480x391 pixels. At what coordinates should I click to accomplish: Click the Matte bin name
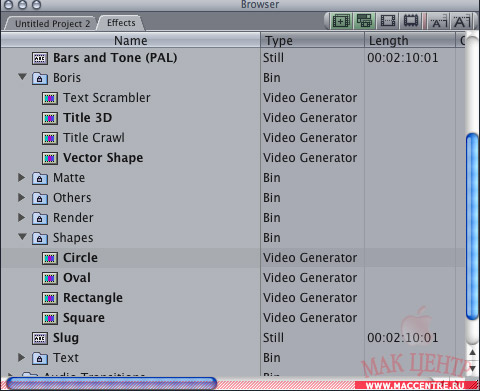pos(69,178)
